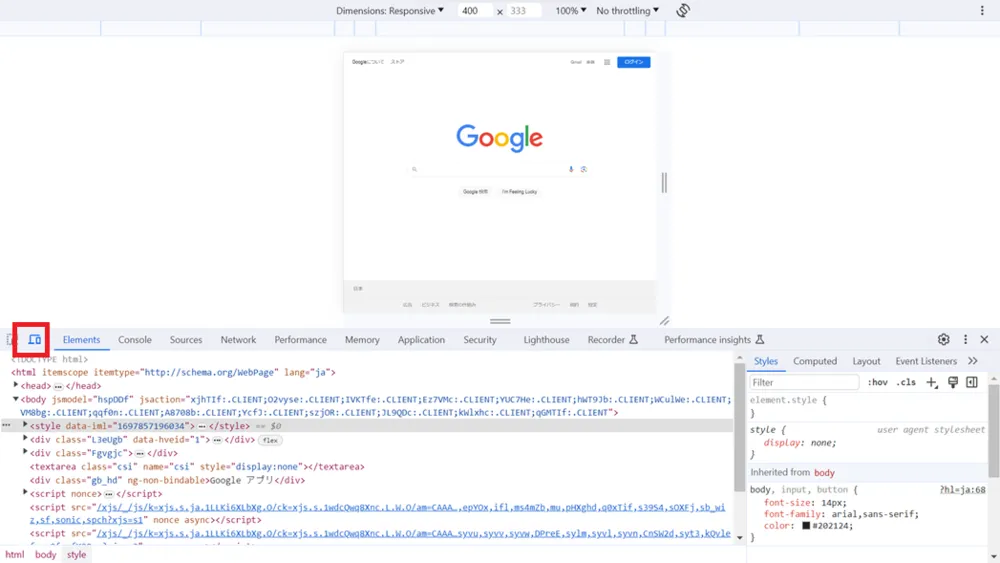Open the Recorder tab

pos(612,340)
